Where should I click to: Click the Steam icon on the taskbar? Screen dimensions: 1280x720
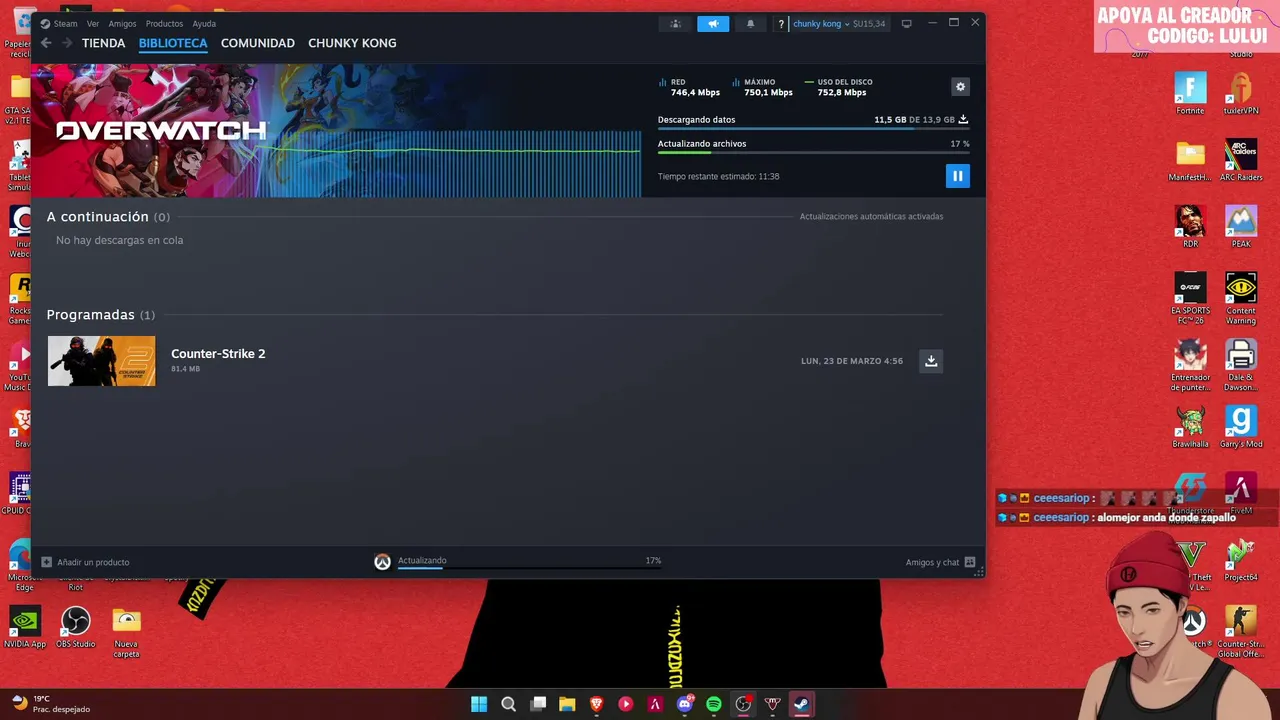click(802, 704)
